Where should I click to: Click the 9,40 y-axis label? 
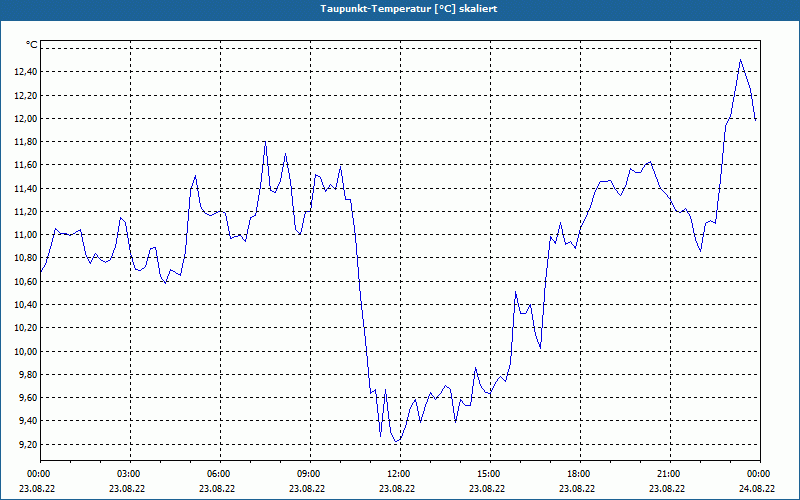28,421
